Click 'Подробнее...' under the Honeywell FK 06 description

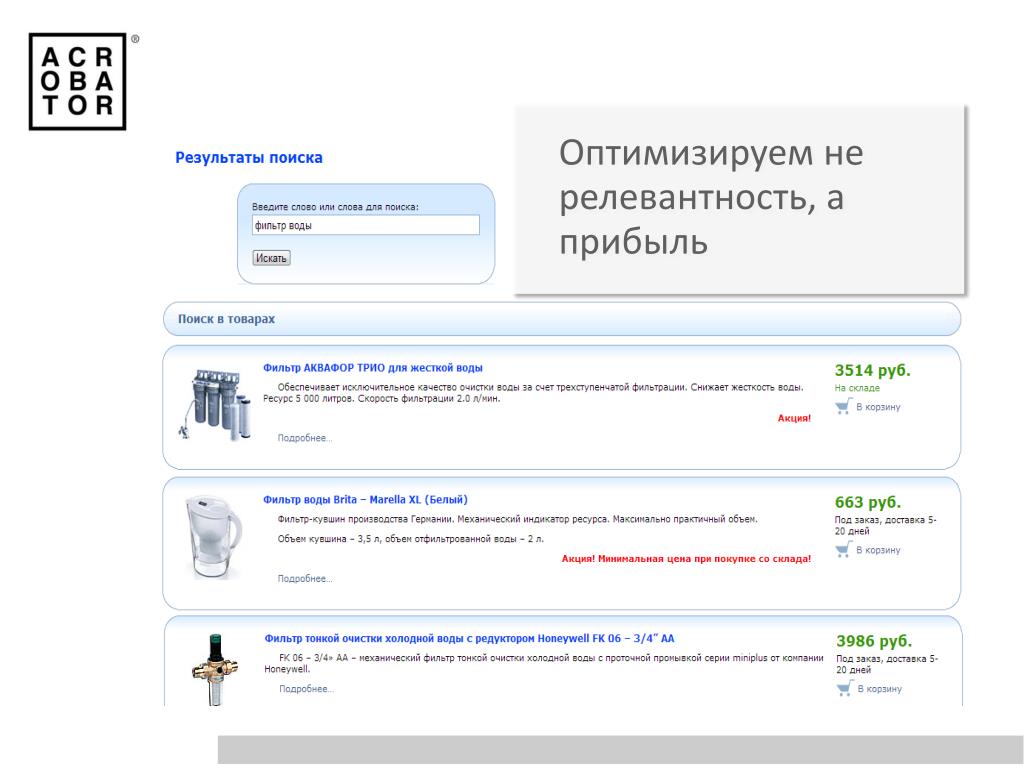pos(306,689)
